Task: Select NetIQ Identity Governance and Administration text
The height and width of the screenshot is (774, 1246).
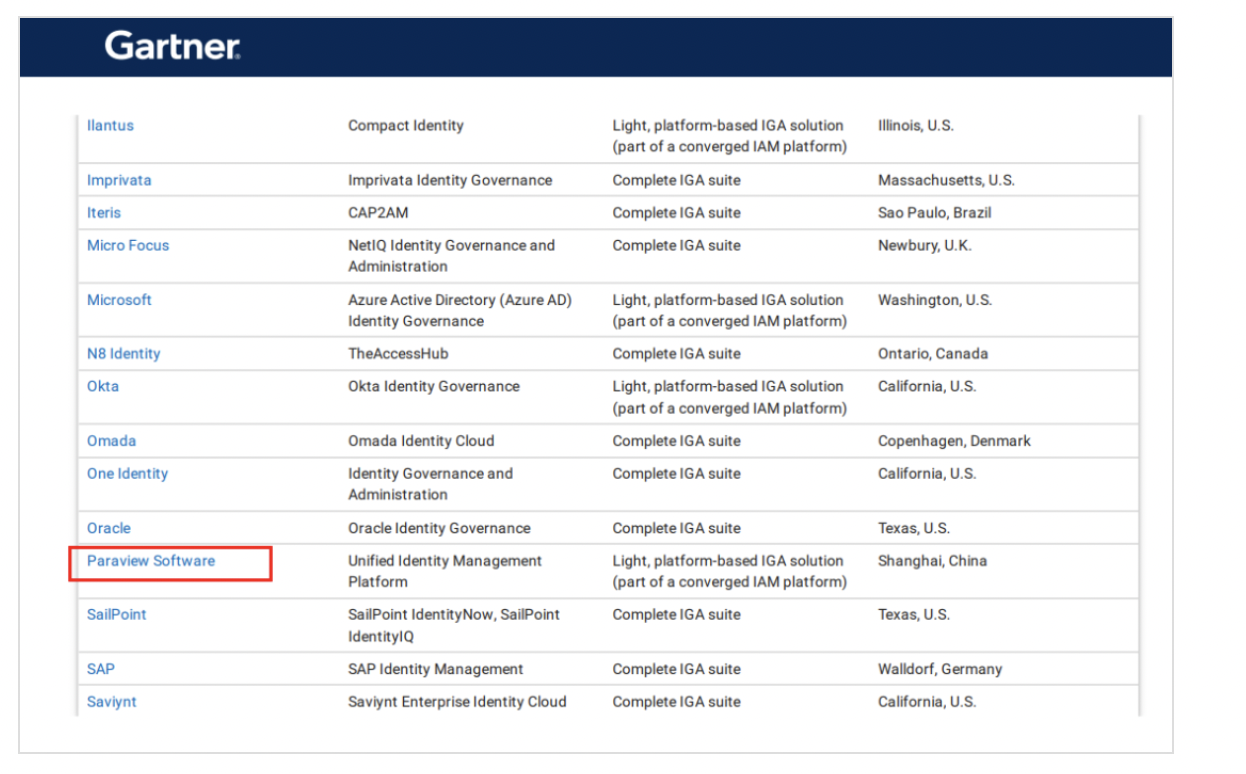Action: [451, 256]
